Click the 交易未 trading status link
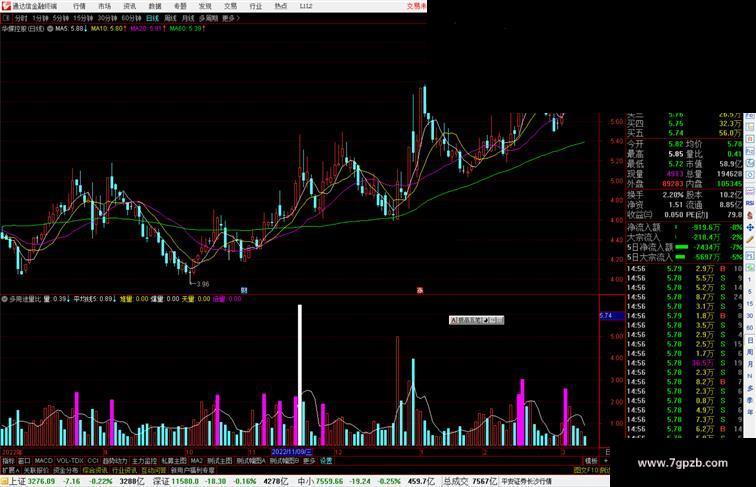Image resolution: width=756 pixels, height=487 pixels. (417, 6)
